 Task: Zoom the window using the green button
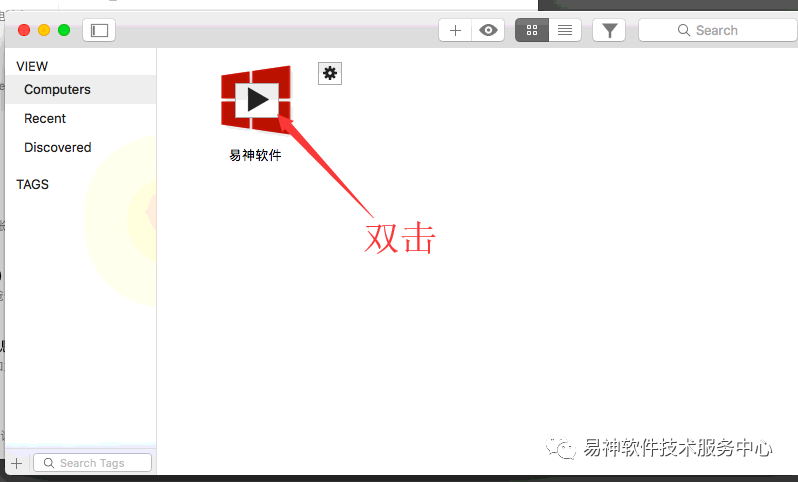pyautogui.click(x=64, y=30)
